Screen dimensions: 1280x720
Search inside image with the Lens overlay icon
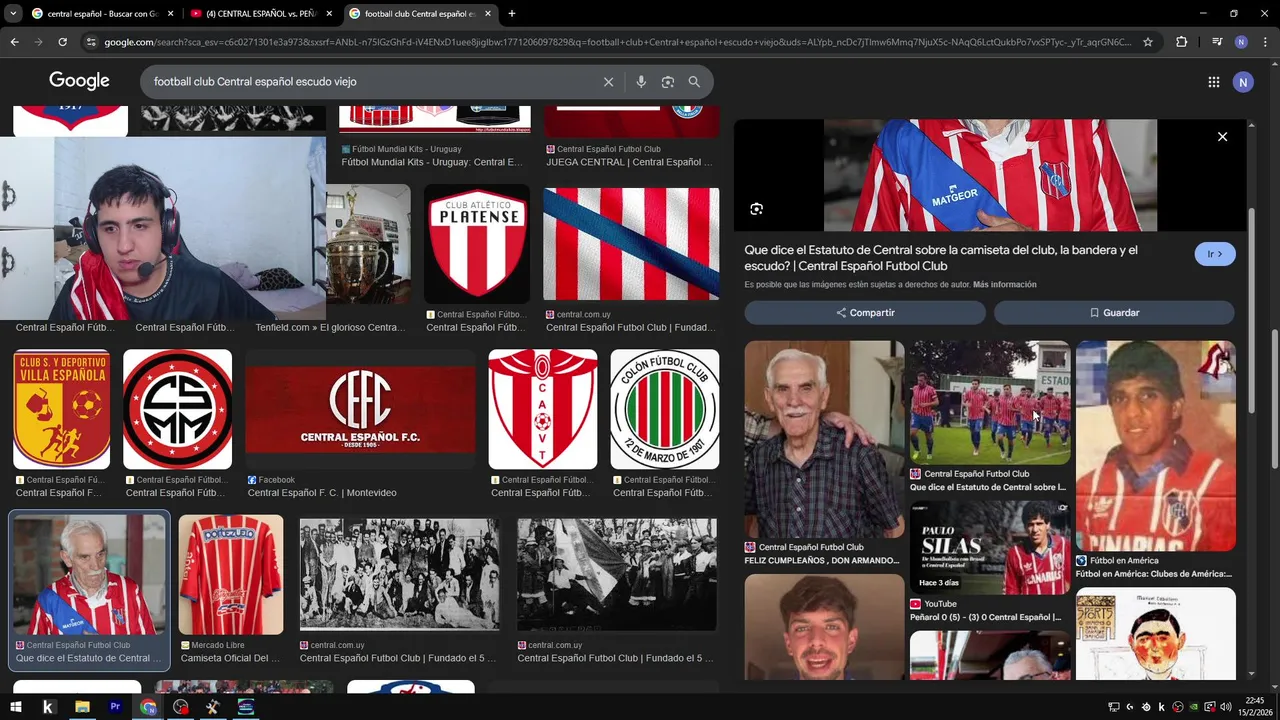[757, 209]
